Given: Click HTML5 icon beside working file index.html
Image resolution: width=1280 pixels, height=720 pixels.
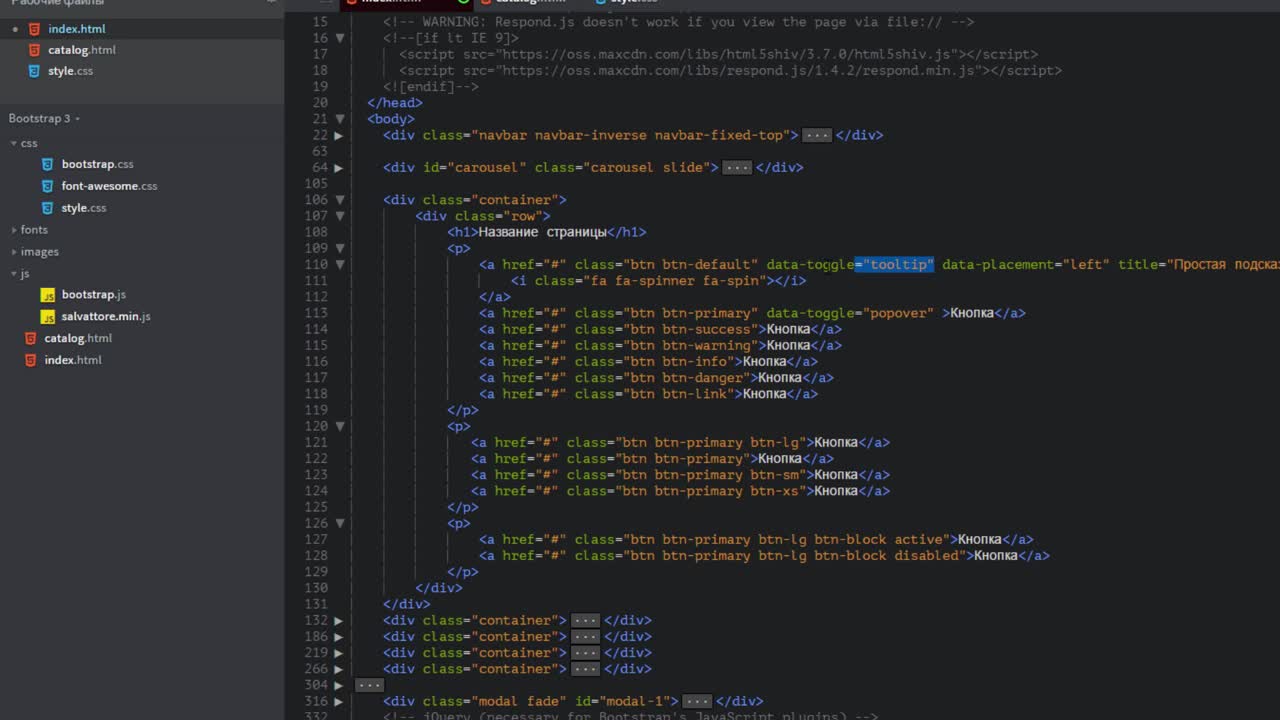Looking at the screenshot, I should [35, 29].
